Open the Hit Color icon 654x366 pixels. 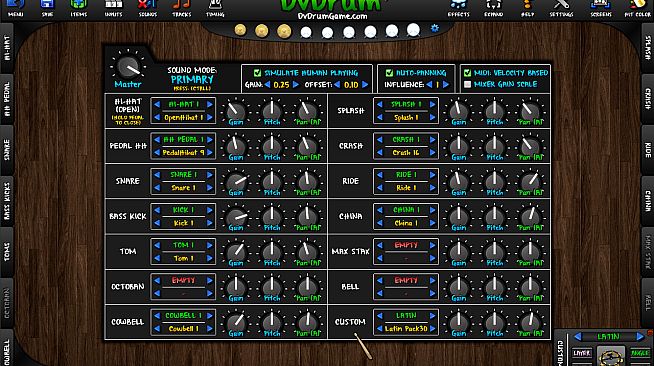coord(637,8)
